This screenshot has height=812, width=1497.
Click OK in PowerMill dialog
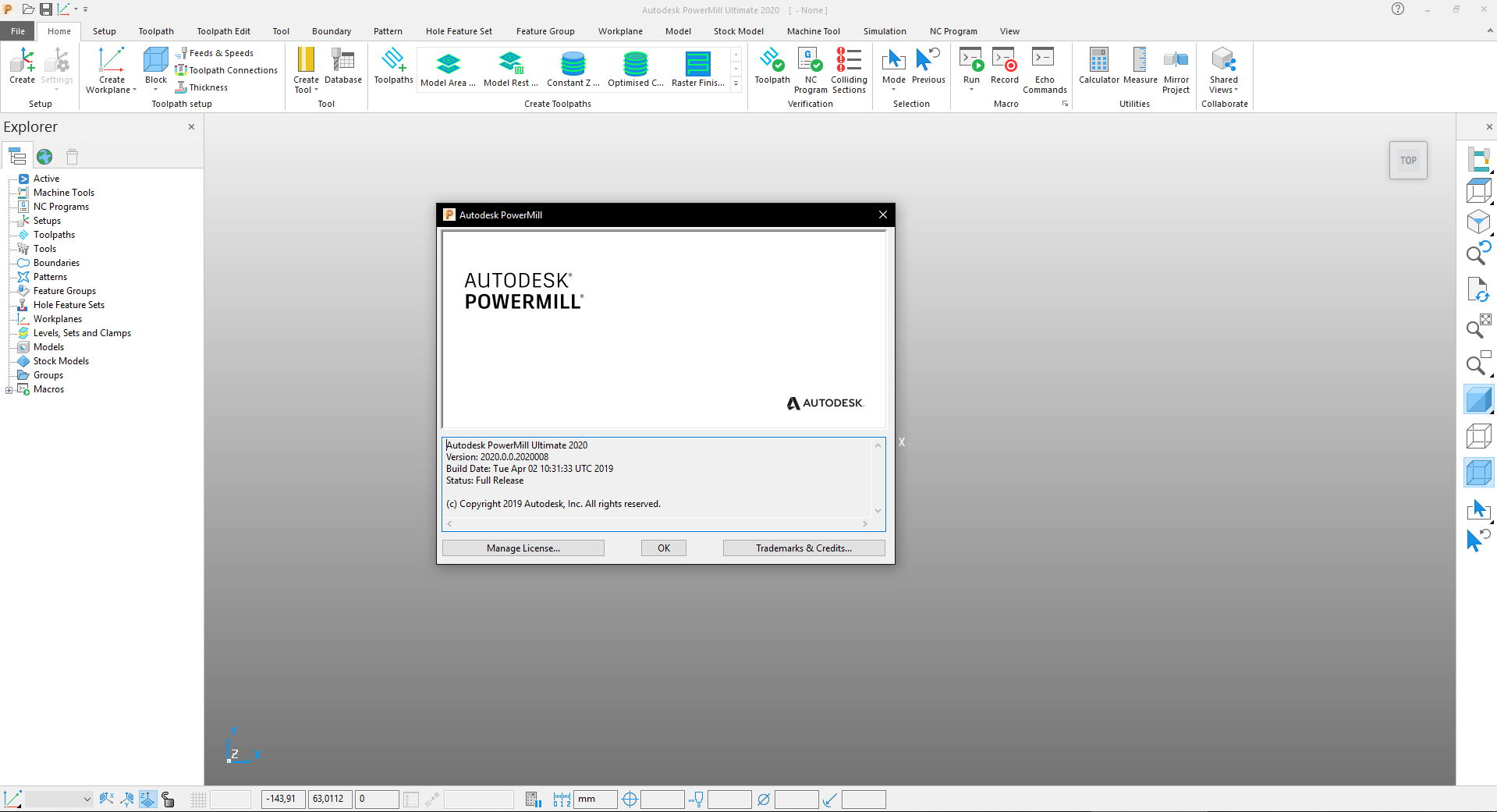coord(664,548)
